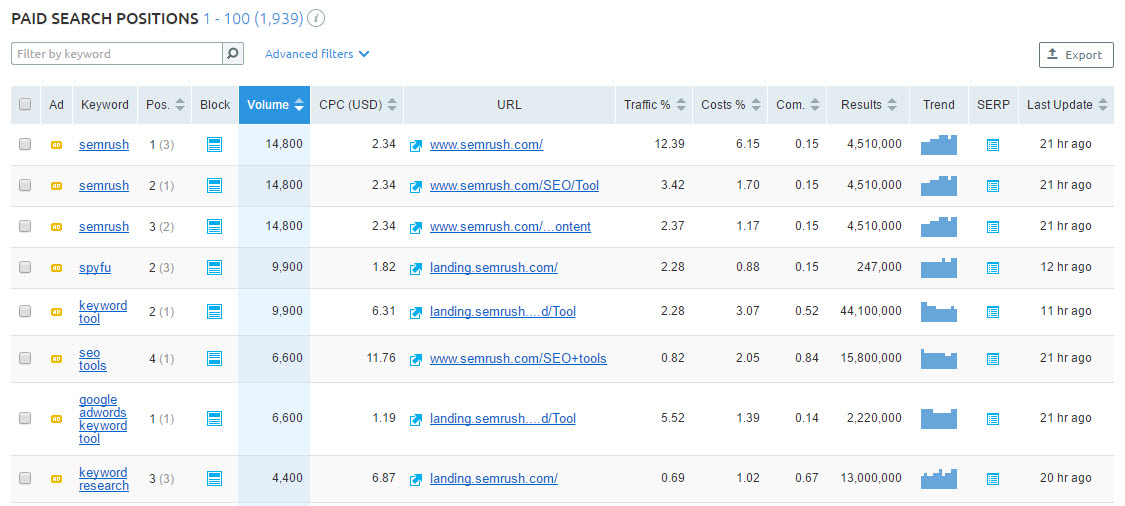Click the Keyword column header
Screen dimensions: 1125x506
click(x=105, y=105)
